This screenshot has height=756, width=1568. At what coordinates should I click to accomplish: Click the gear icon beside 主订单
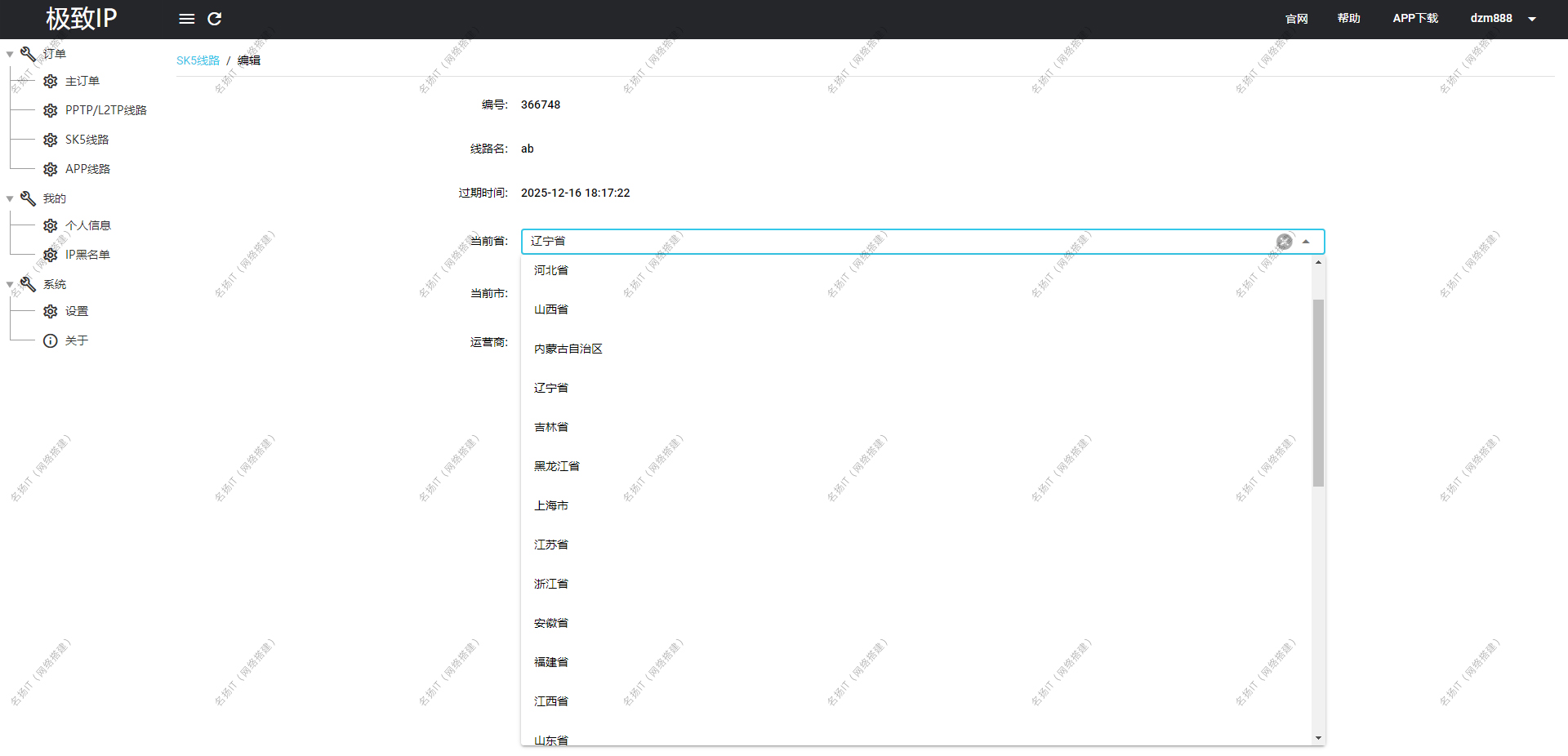[x=51, y=82]
